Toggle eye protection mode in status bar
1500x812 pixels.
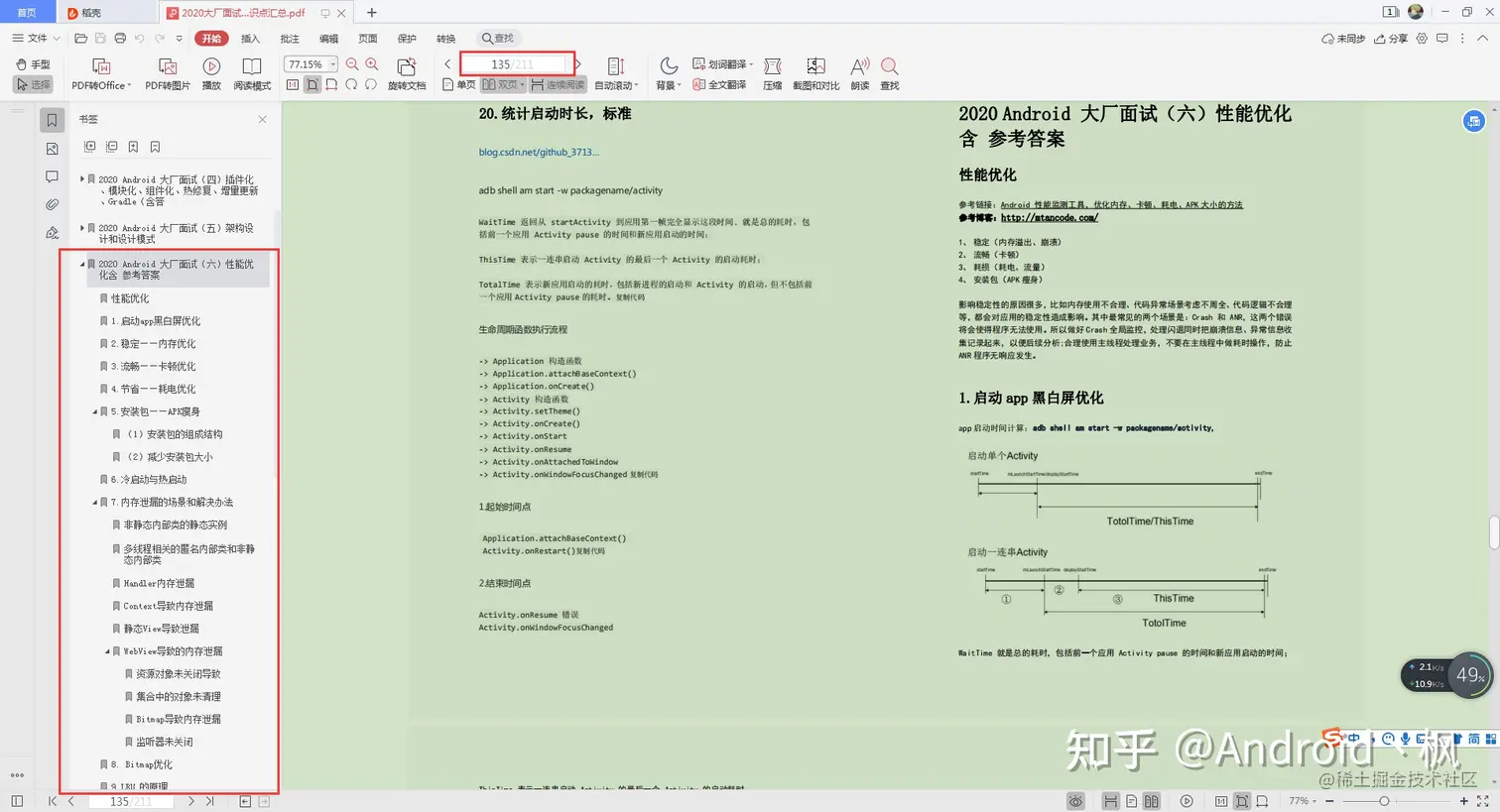(1075, 801)
